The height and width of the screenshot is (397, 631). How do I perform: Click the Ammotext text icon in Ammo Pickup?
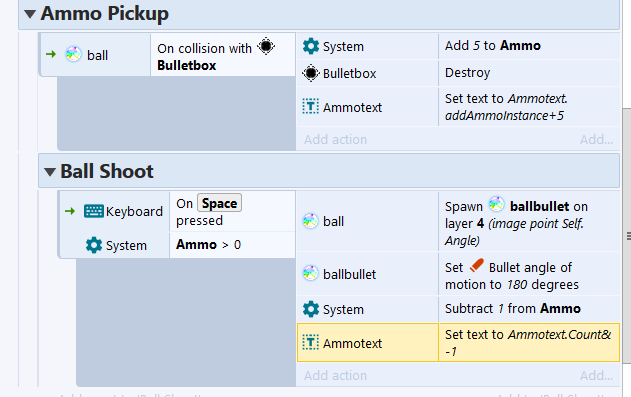tap(310, 107)
